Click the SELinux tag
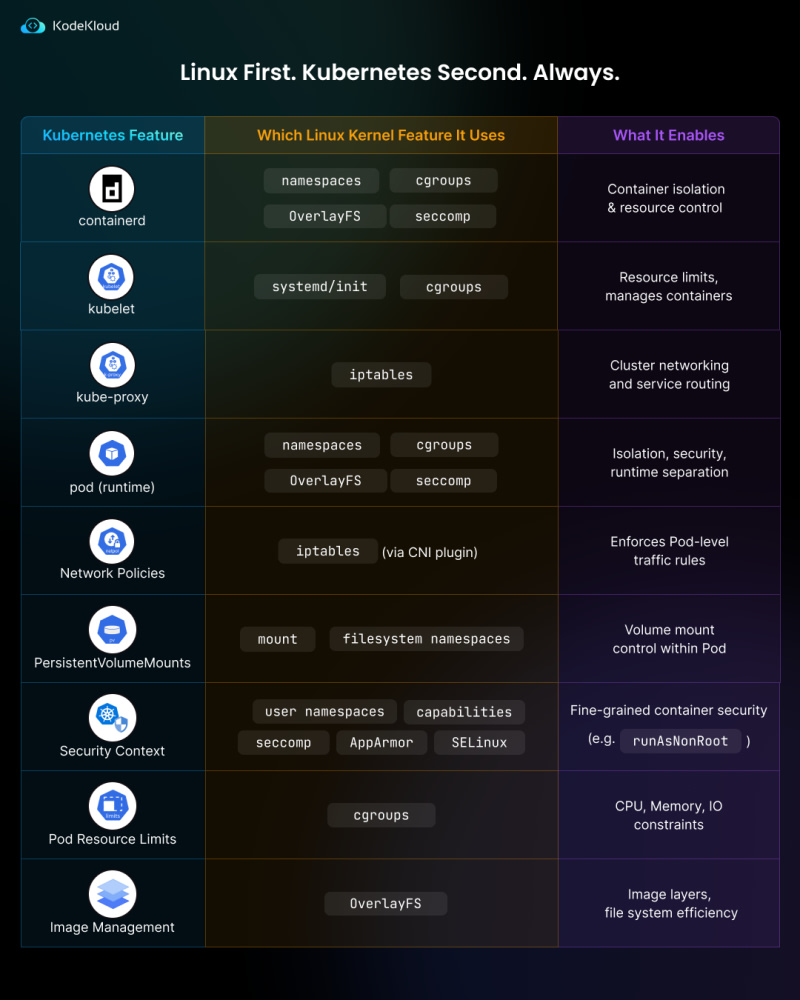This screenshot has height=1000, width=800. 479,743
